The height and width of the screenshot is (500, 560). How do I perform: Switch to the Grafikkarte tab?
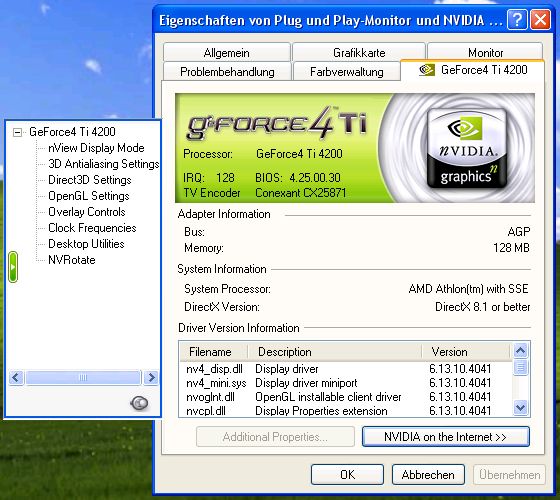pos(359,52)
